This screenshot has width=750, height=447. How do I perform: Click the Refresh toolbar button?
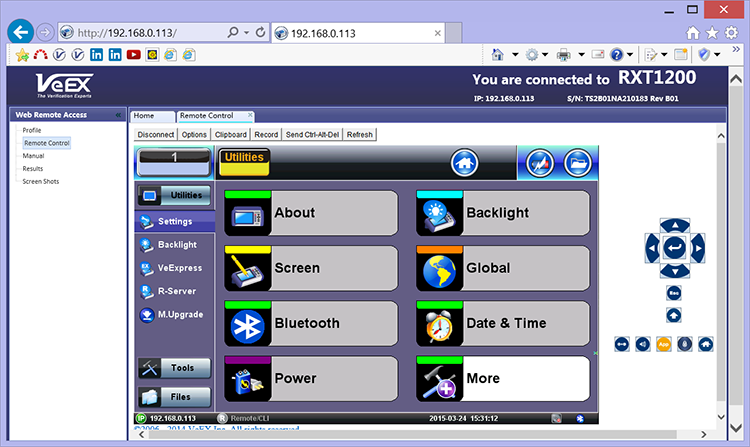(360, 135)
